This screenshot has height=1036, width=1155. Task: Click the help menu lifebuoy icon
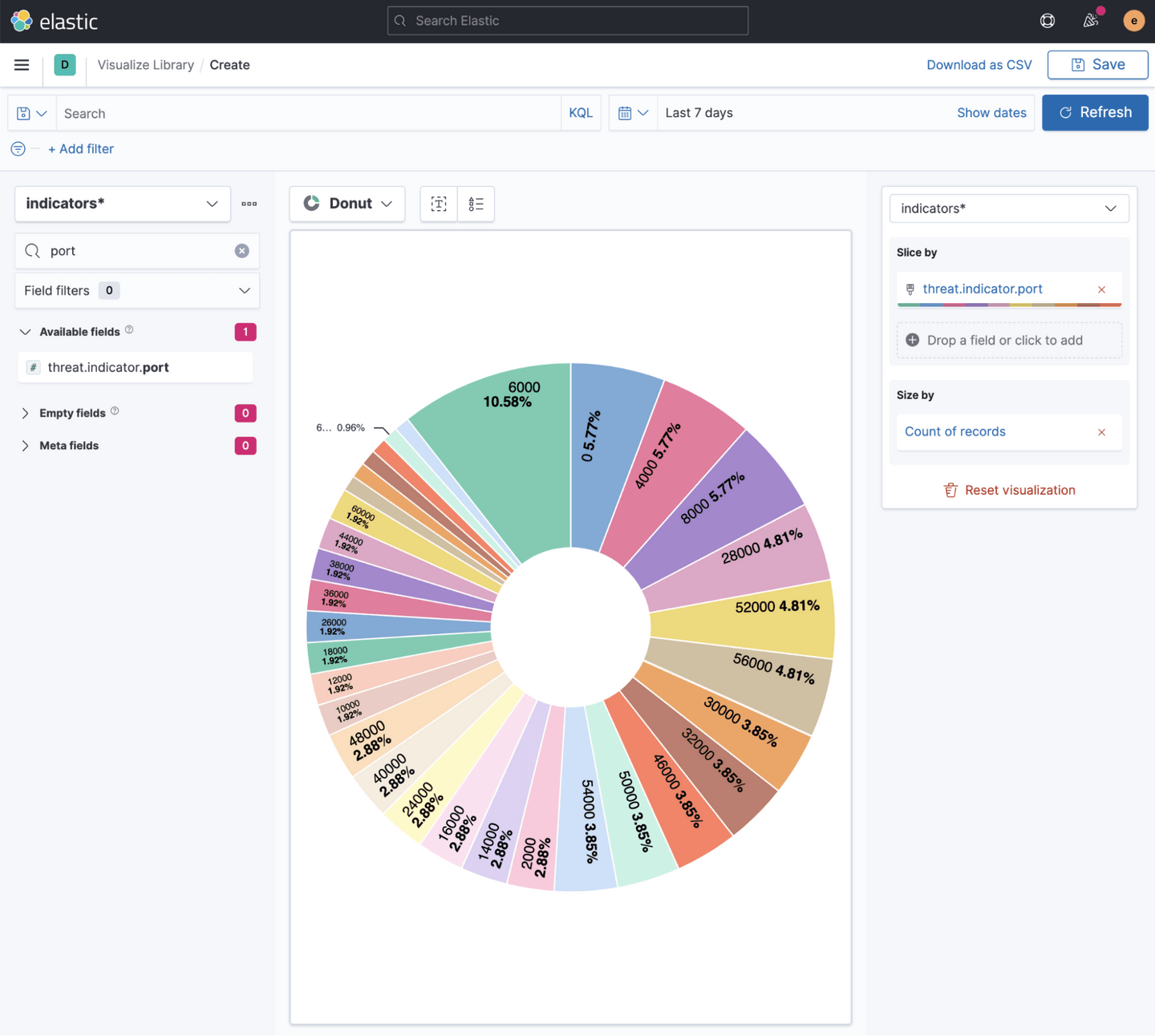click(x=1048, y=21)
